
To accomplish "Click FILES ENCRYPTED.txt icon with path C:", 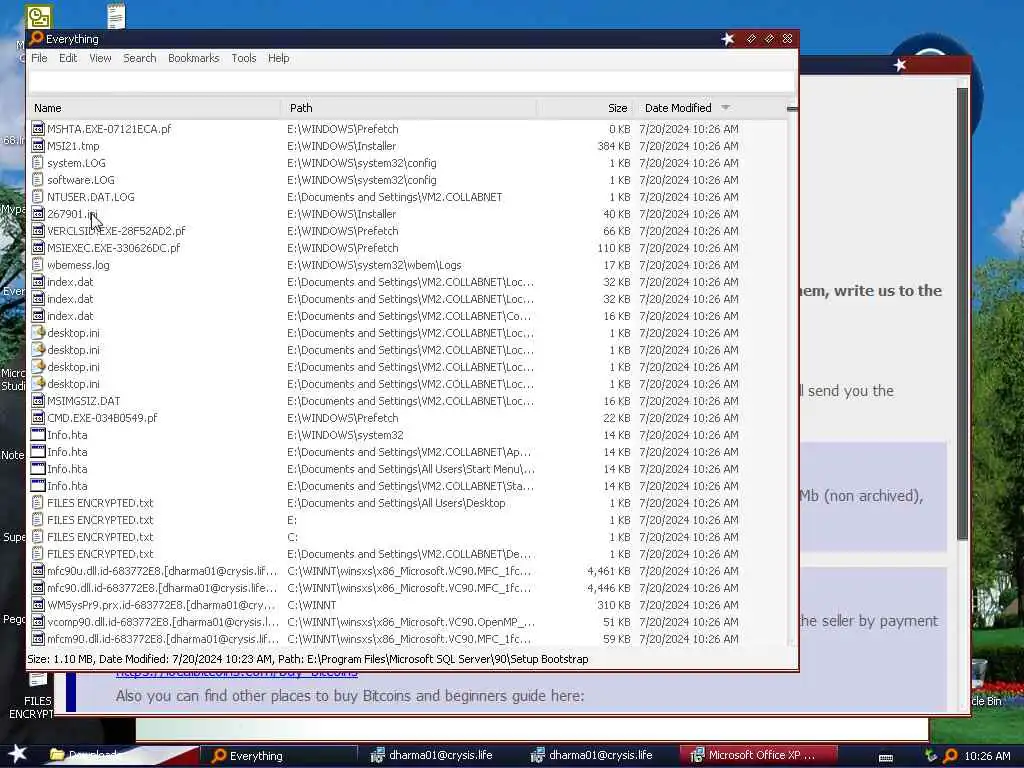I will click(38, 536).
